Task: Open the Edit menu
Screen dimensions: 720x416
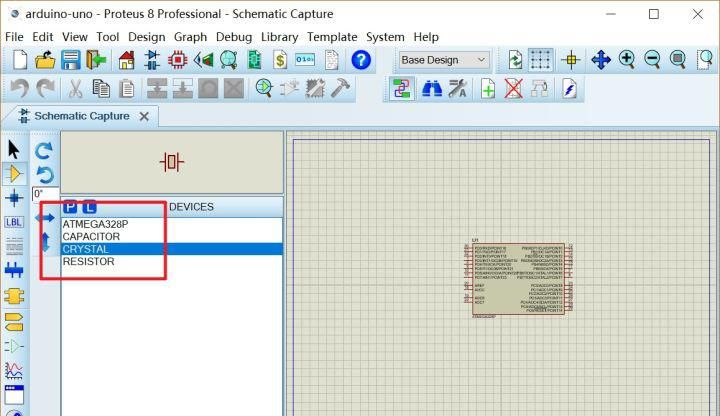Action: (43, 37)
